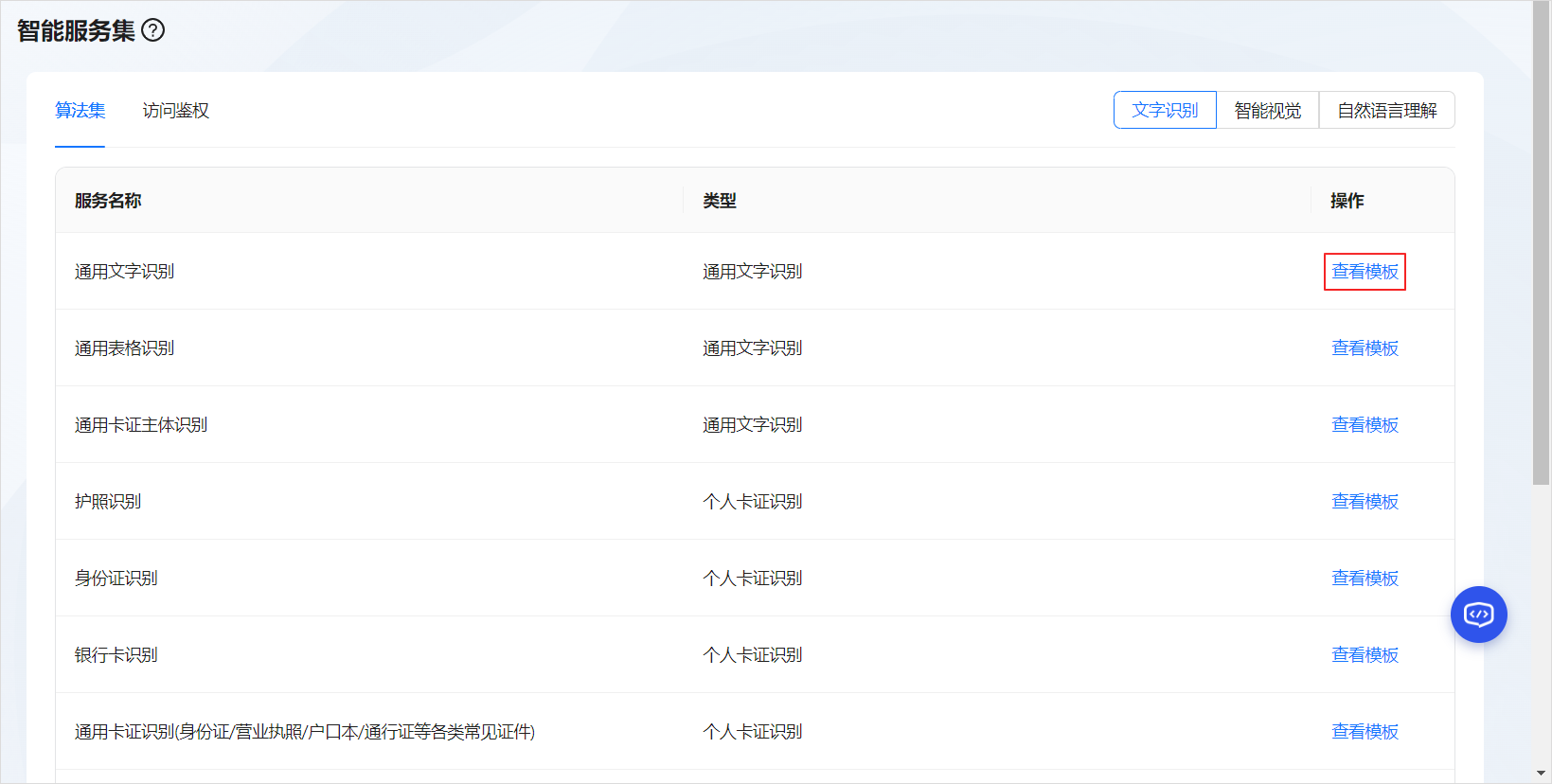Switch to the 算法集 tab
1552x784 pixels.
coord(80,111)
